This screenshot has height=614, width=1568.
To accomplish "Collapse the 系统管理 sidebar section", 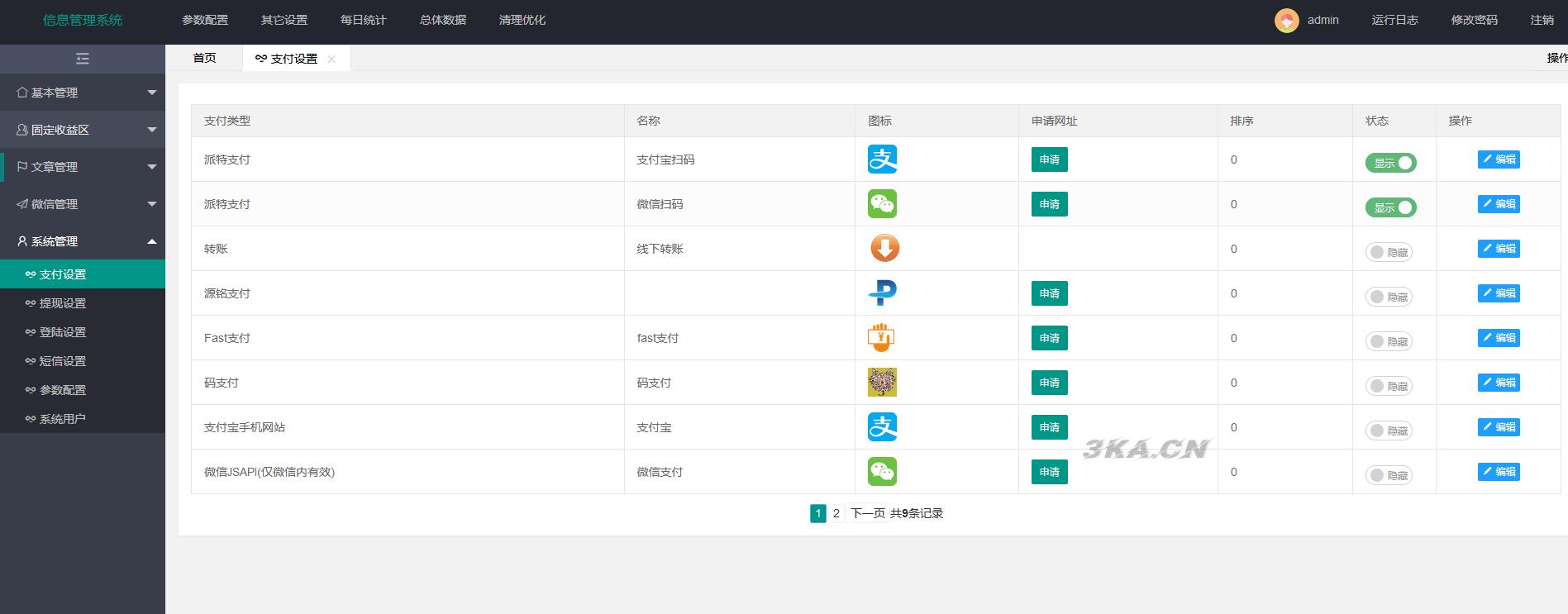I will tap(83, 241).
